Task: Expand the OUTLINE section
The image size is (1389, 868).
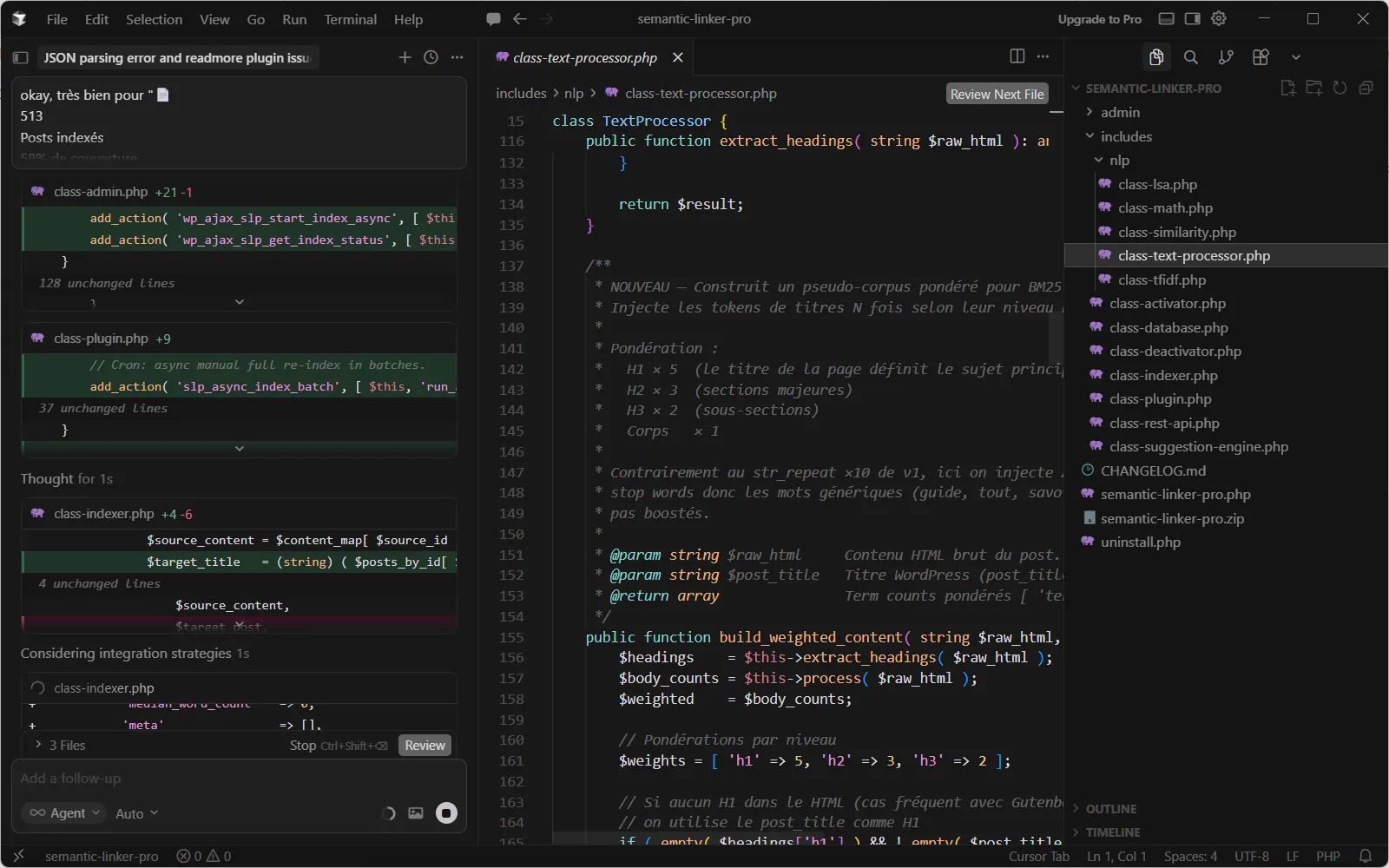Action: (1110, 809)
